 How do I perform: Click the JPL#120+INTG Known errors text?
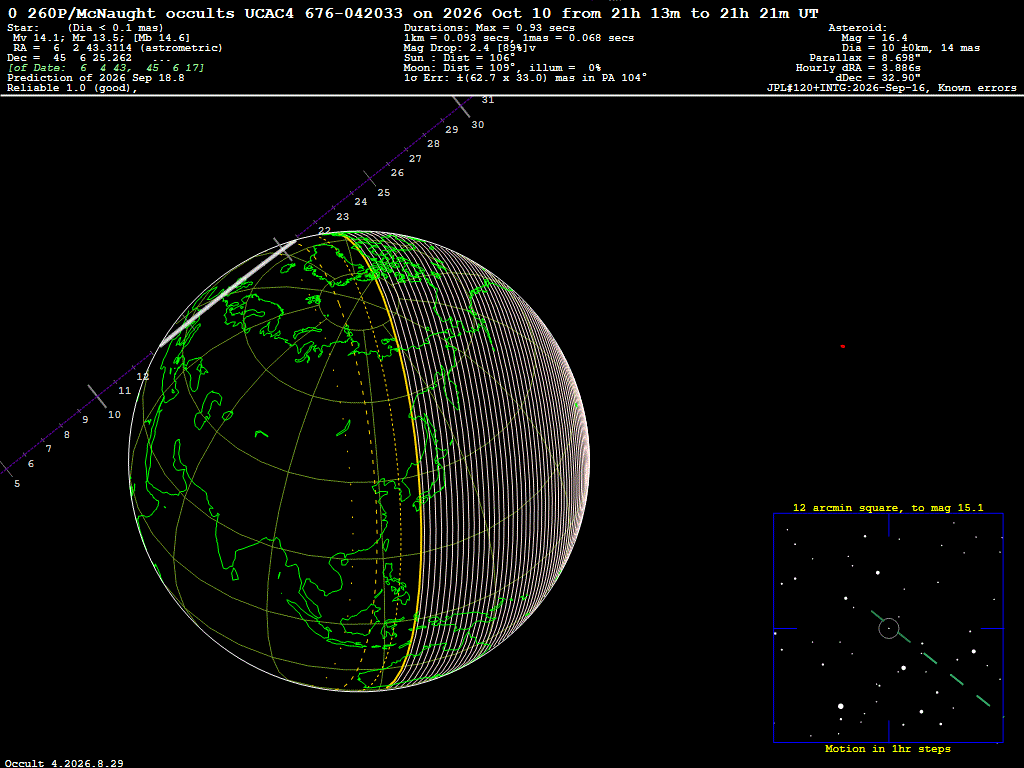coord(891,88)
